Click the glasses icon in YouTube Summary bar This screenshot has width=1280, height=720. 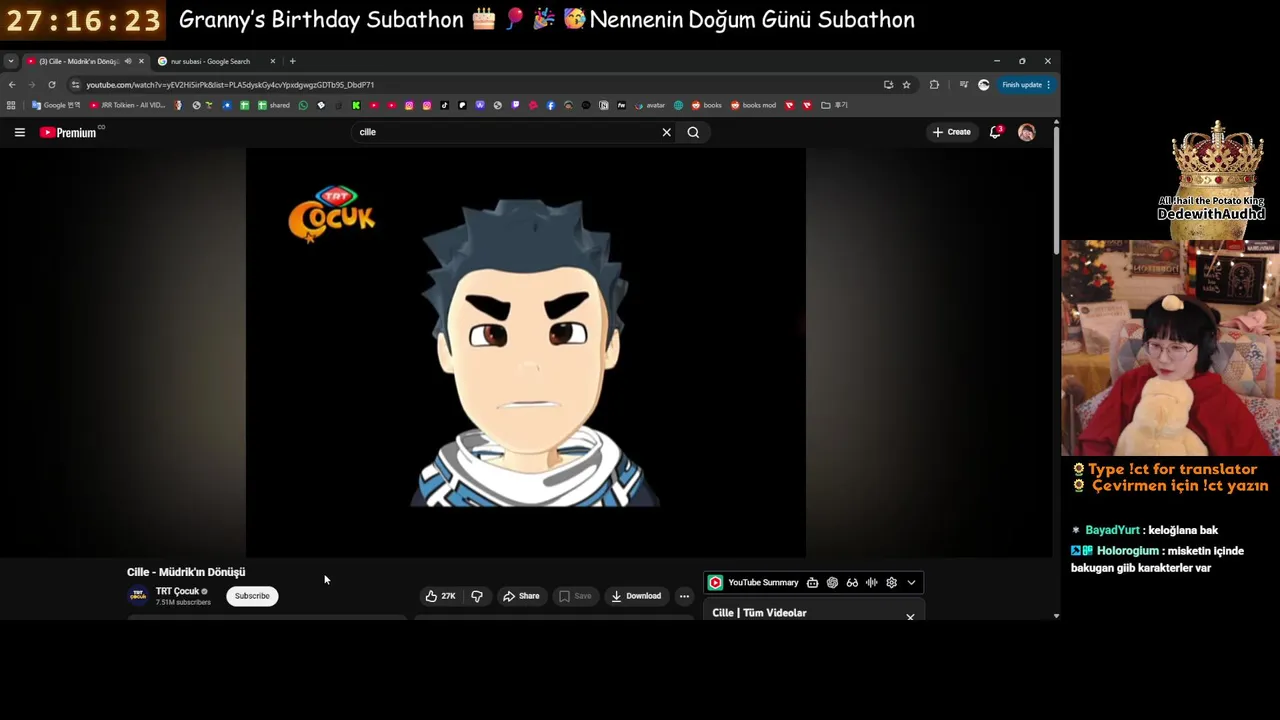(852, 583)
